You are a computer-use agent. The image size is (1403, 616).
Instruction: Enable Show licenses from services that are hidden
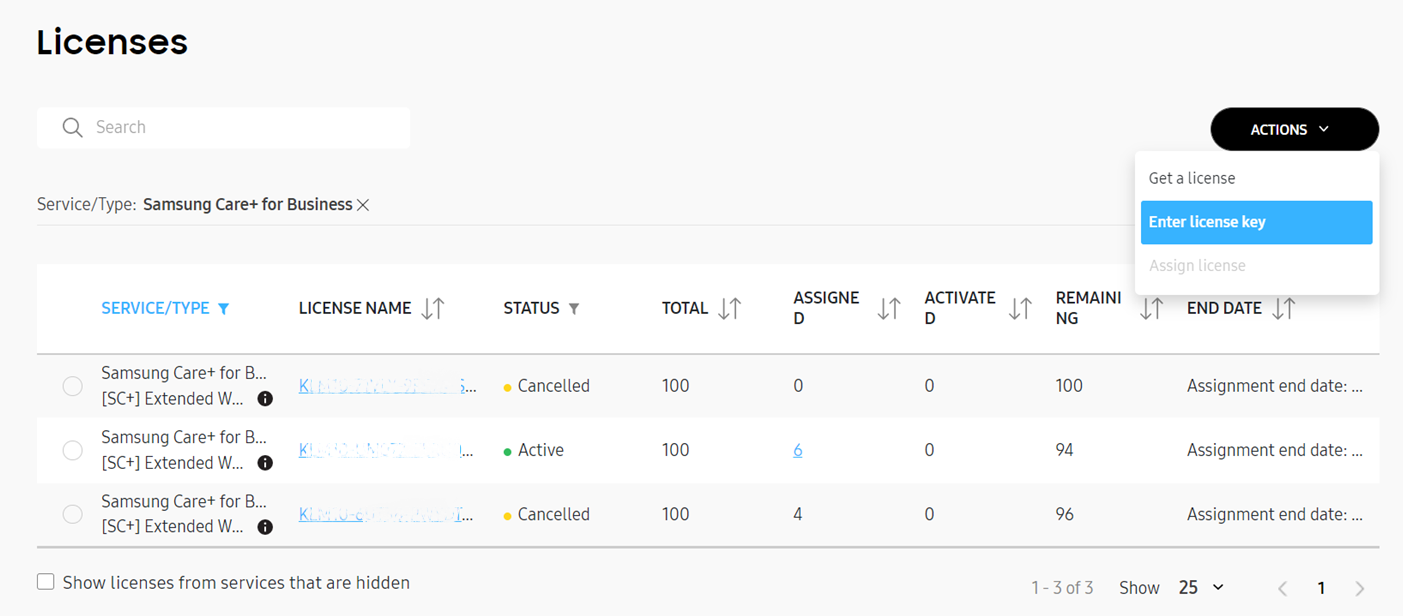(x=45, y=581)
